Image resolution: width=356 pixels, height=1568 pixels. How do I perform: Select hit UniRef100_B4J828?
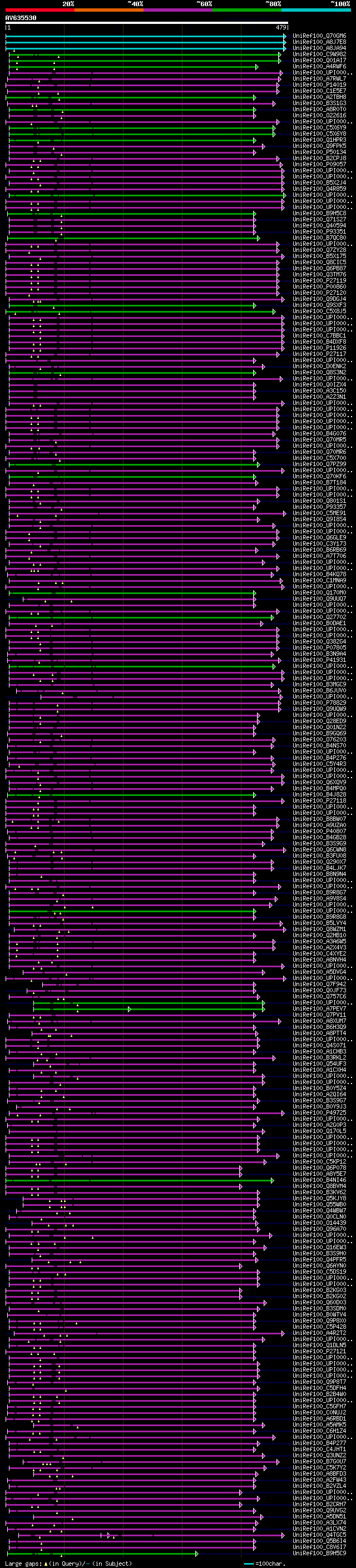pyautogui.click(x=319, y=795)
